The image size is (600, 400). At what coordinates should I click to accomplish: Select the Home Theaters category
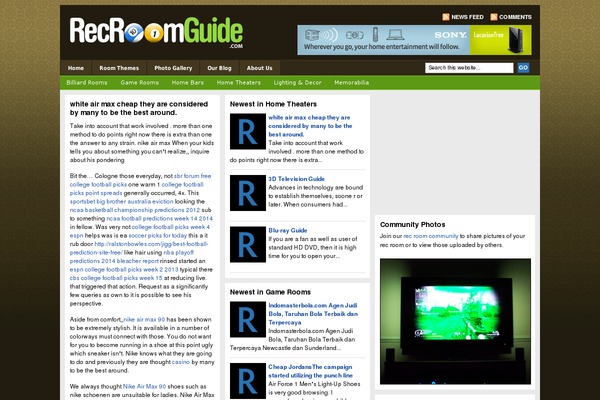[238, 82]
